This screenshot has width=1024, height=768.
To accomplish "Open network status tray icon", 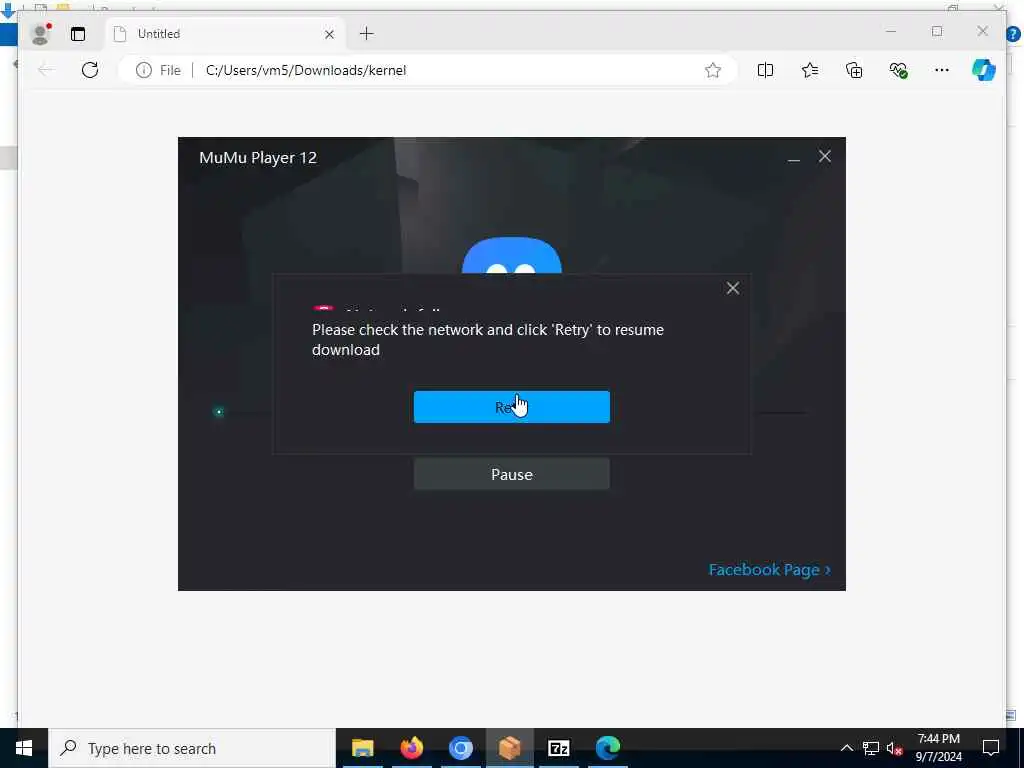I will [871, 748].
